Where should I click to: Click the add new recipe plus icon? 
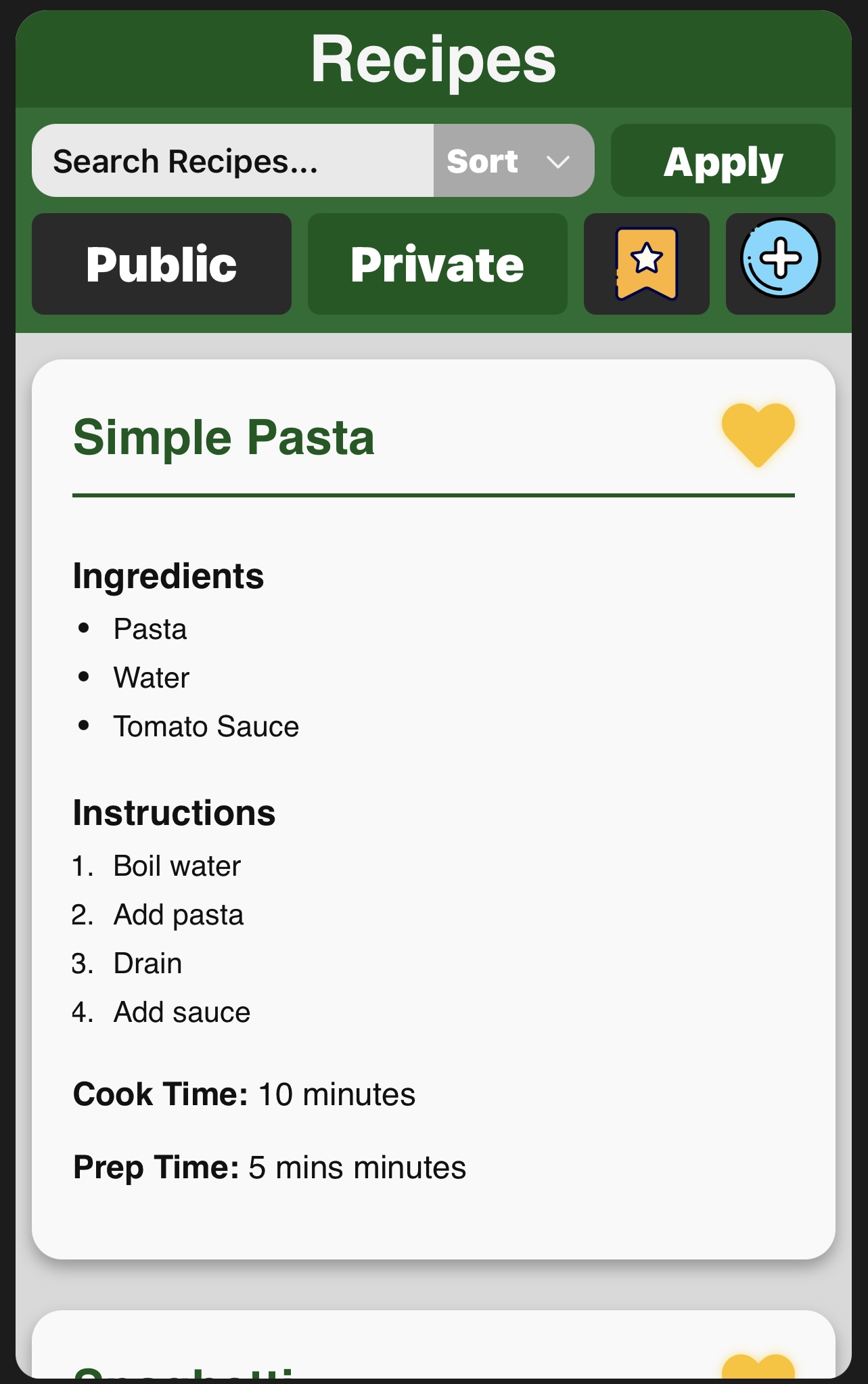coord(780,260)
